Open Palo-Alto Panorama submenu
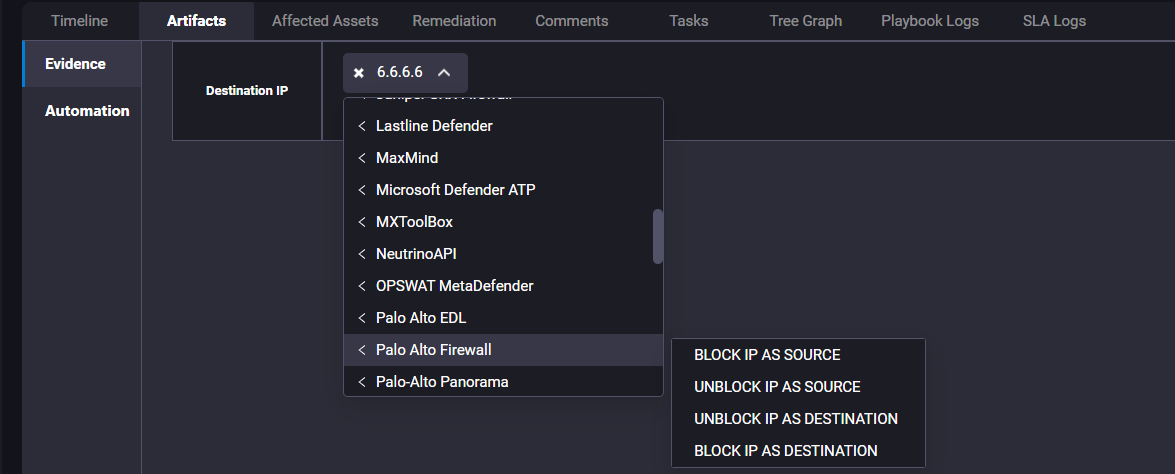This screenshot has height=474, width=1175. pyautogui.click(x=503, y=381)
